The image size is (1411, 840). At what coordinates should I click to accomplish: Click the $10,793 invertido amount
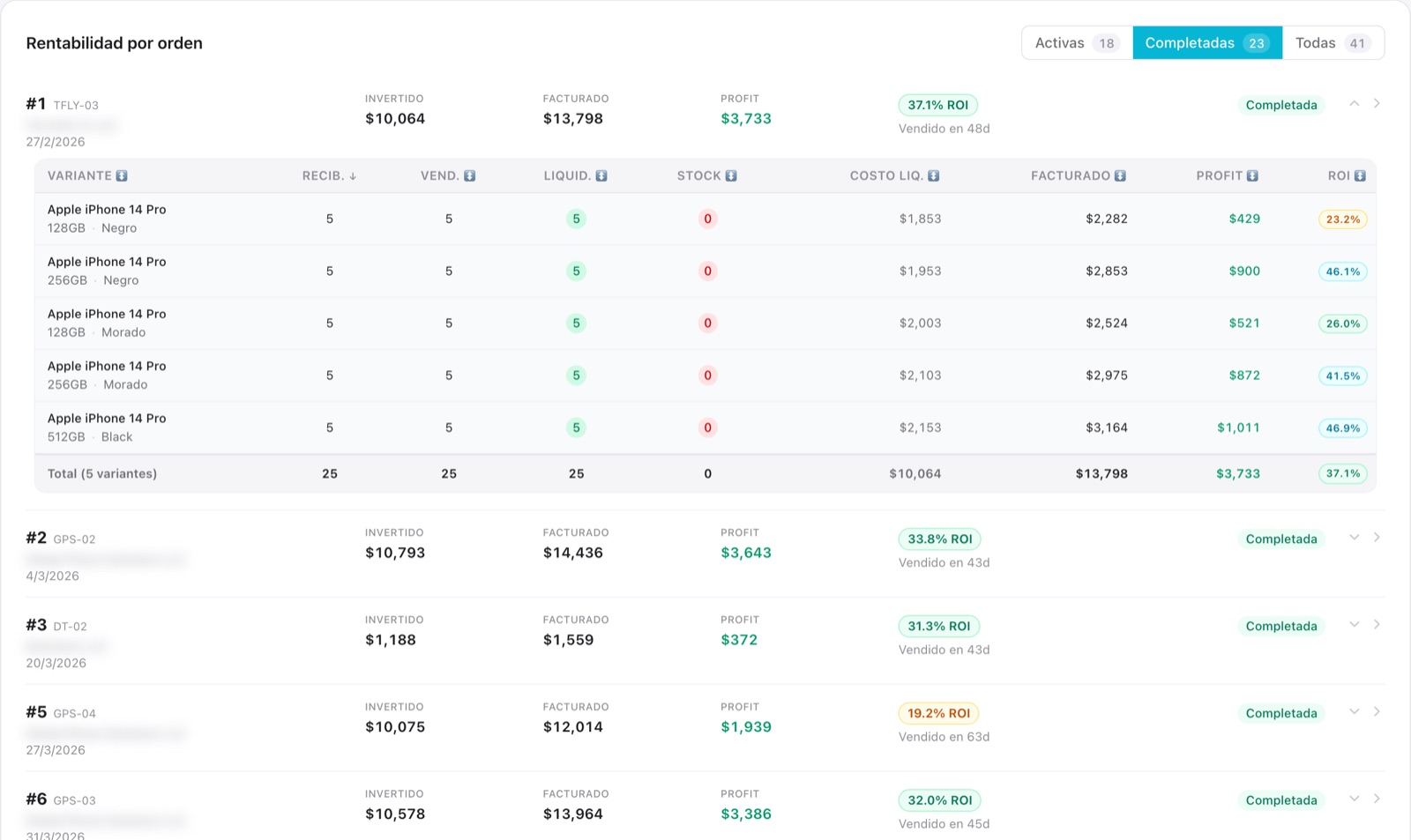coord(395,553)
